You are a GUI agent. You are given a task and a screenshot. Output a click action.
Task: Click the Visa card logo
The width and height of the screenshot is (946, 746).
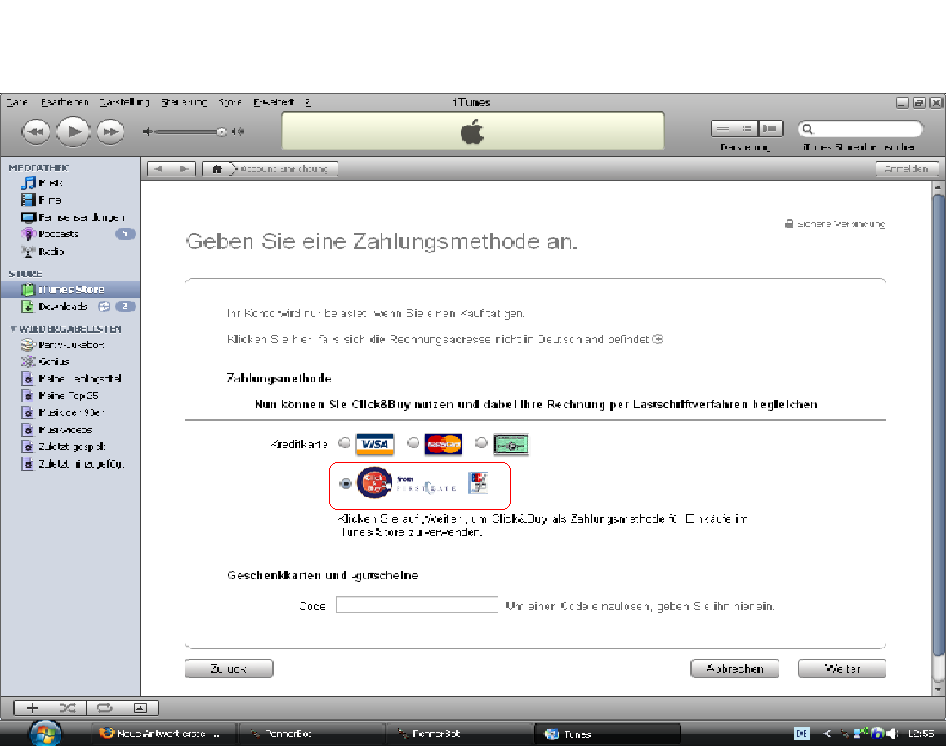(375, 444)
